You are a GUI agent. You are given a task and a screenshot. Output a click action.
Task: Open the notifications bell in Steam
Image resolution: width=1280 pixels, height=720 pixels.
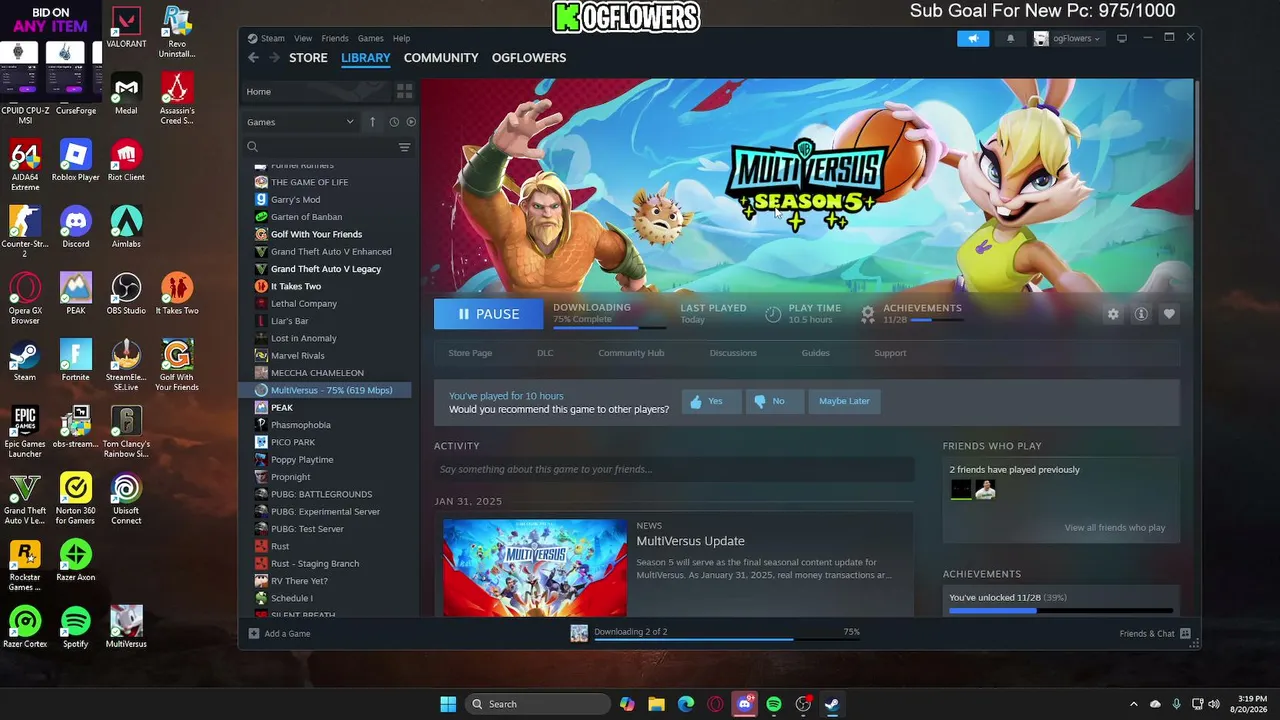click(x=1010, y=39)
